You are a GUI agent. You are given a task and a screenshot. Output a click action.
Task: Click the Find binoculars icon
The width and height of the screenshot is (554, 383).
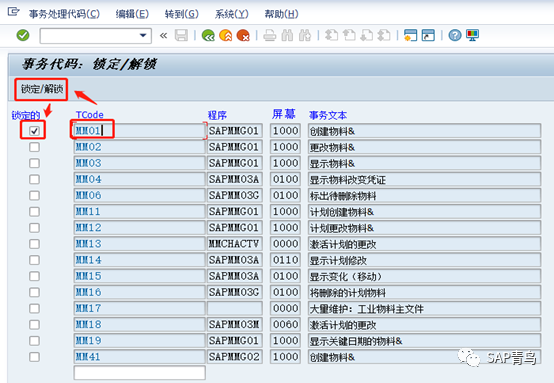click(x=287, y=35)
